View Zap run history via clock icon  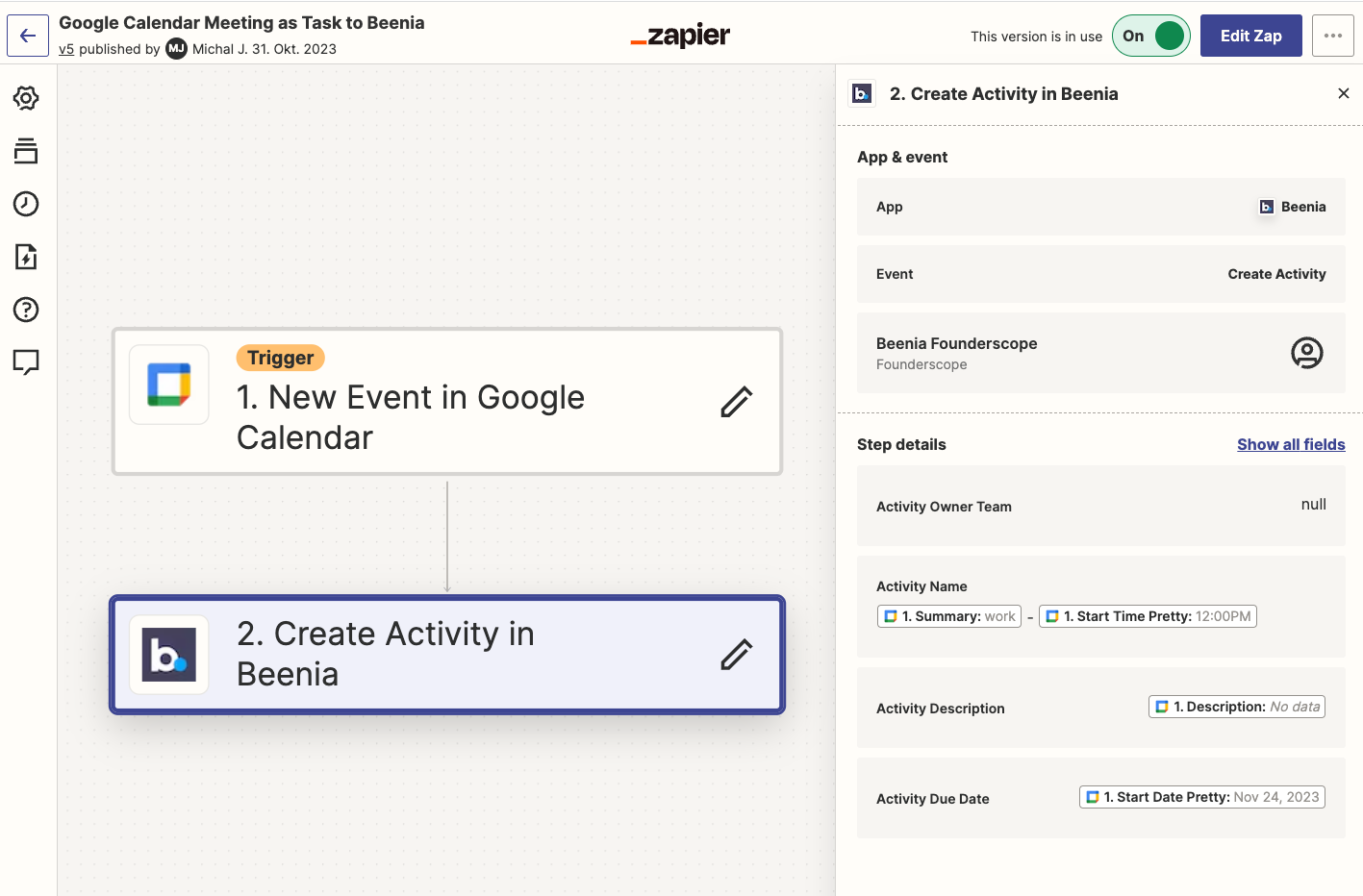[x=25, y=204]
